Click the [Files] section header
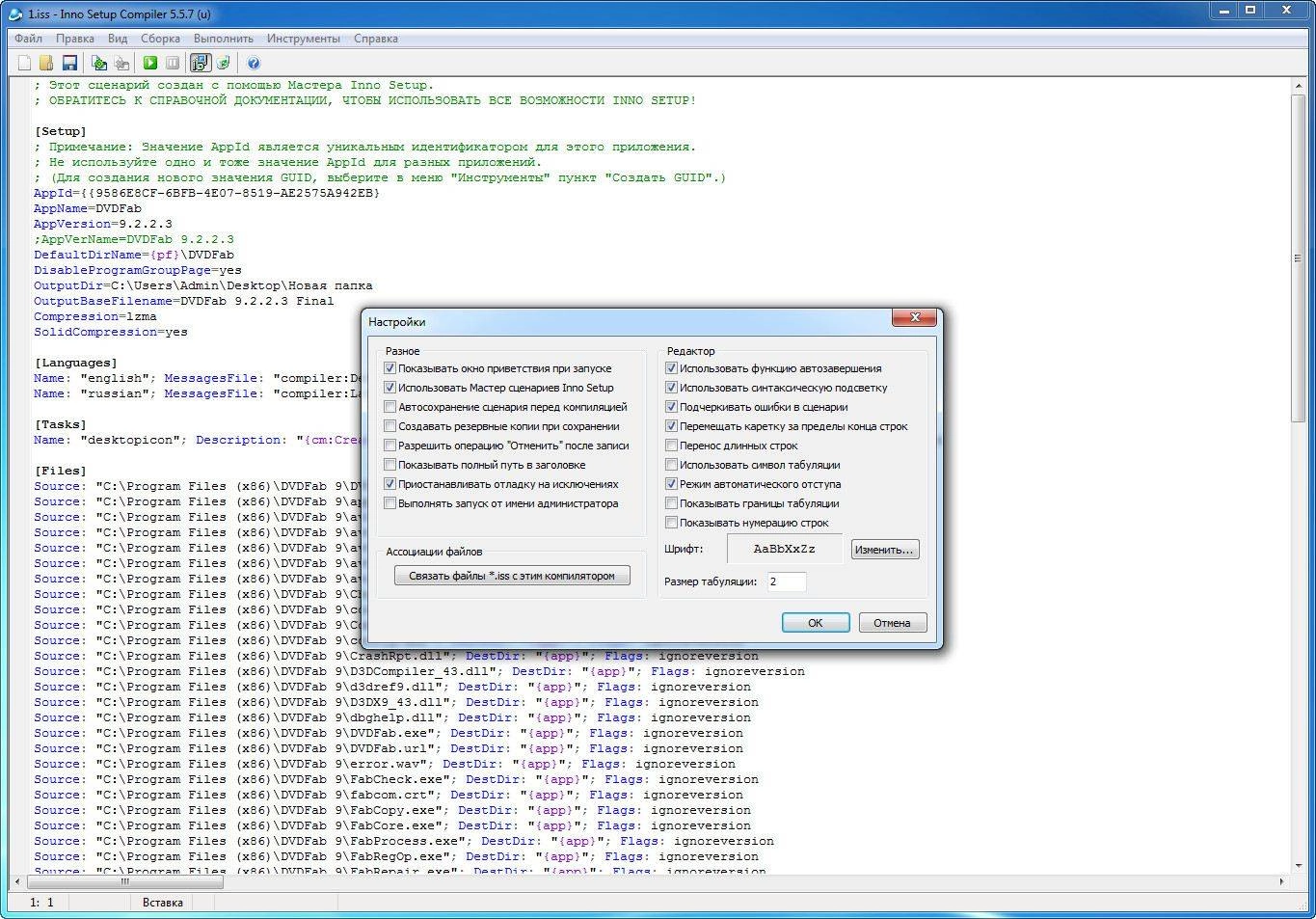Screen dimensions: 1316x919 coord(61,471)
